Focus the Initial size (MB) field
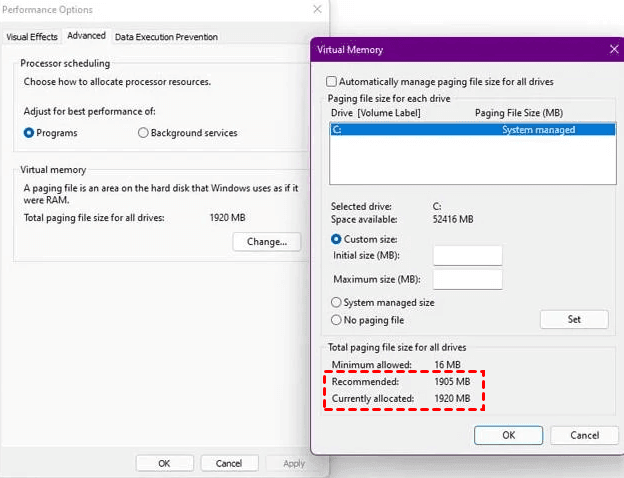Image resolution: width=624 pixels, height=478 pixels. [x=468, y=256]
